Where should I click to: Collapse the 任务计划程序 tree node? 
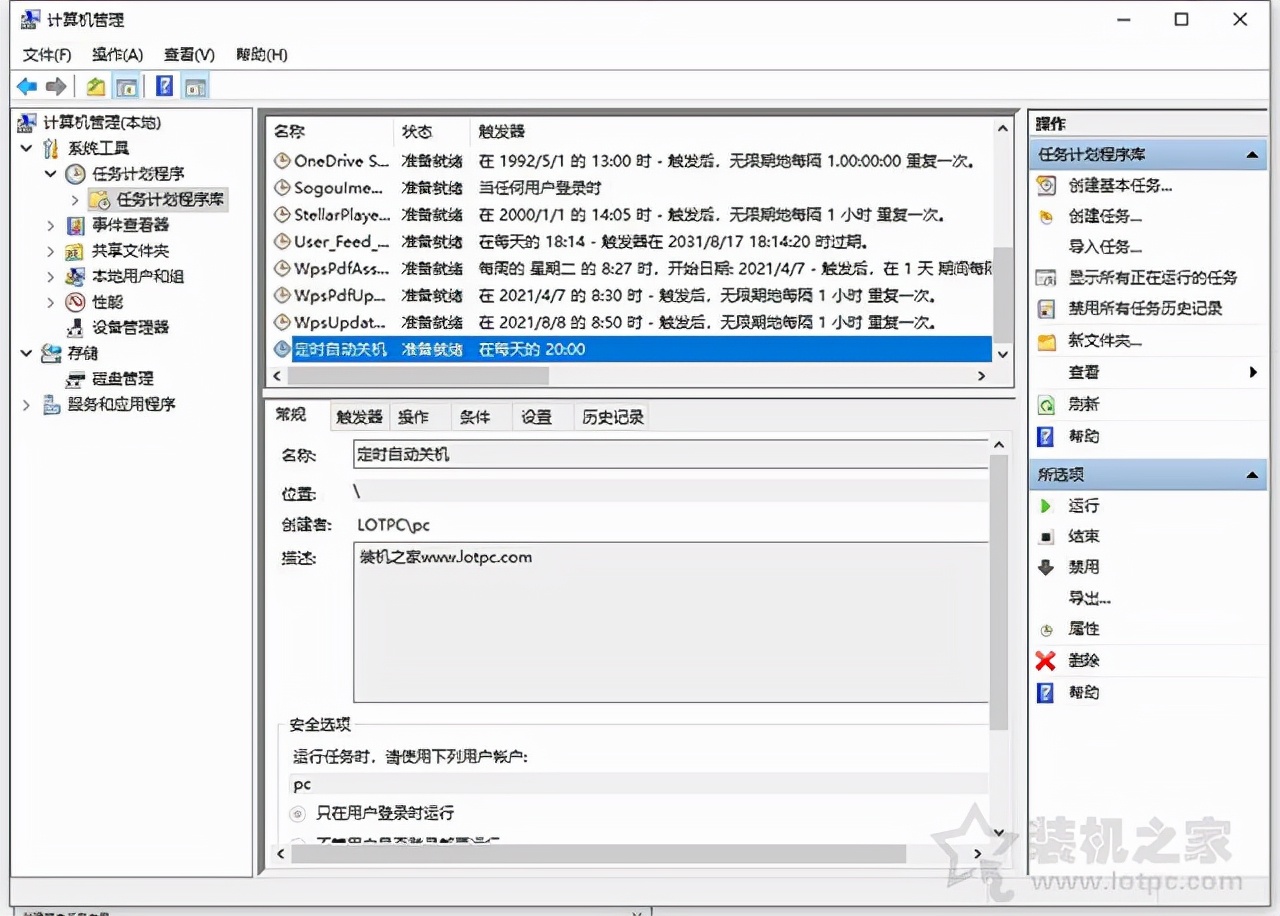point(51,174)
